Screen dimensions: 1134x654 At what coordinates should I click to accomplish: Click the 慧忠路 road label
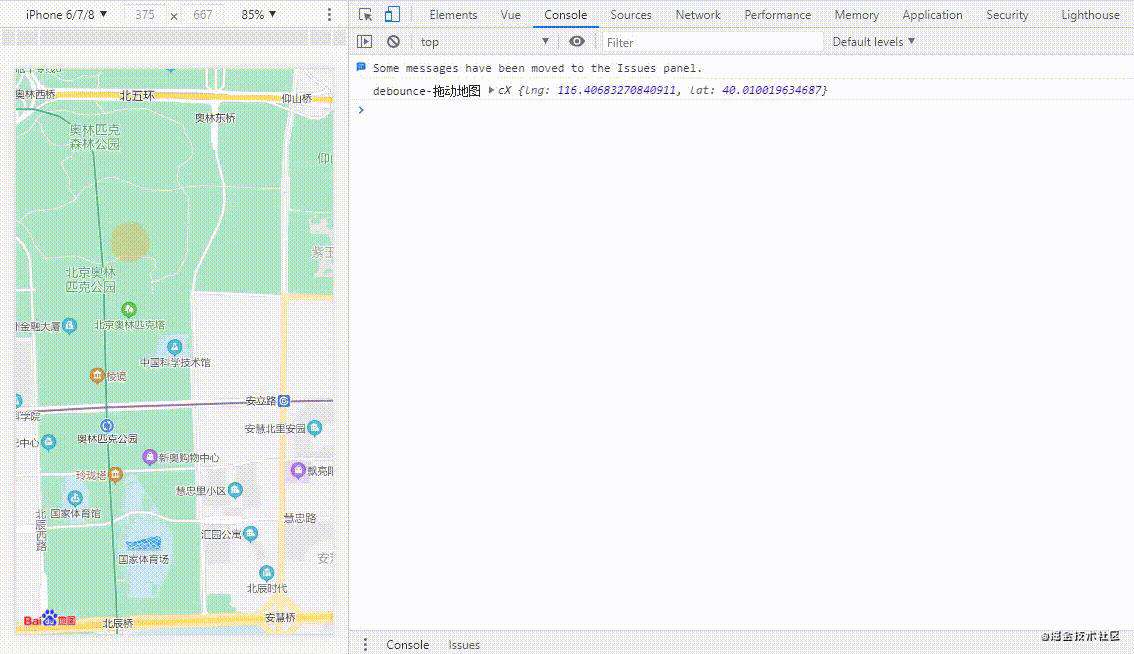pyautogui.click(x=299, y=518)
